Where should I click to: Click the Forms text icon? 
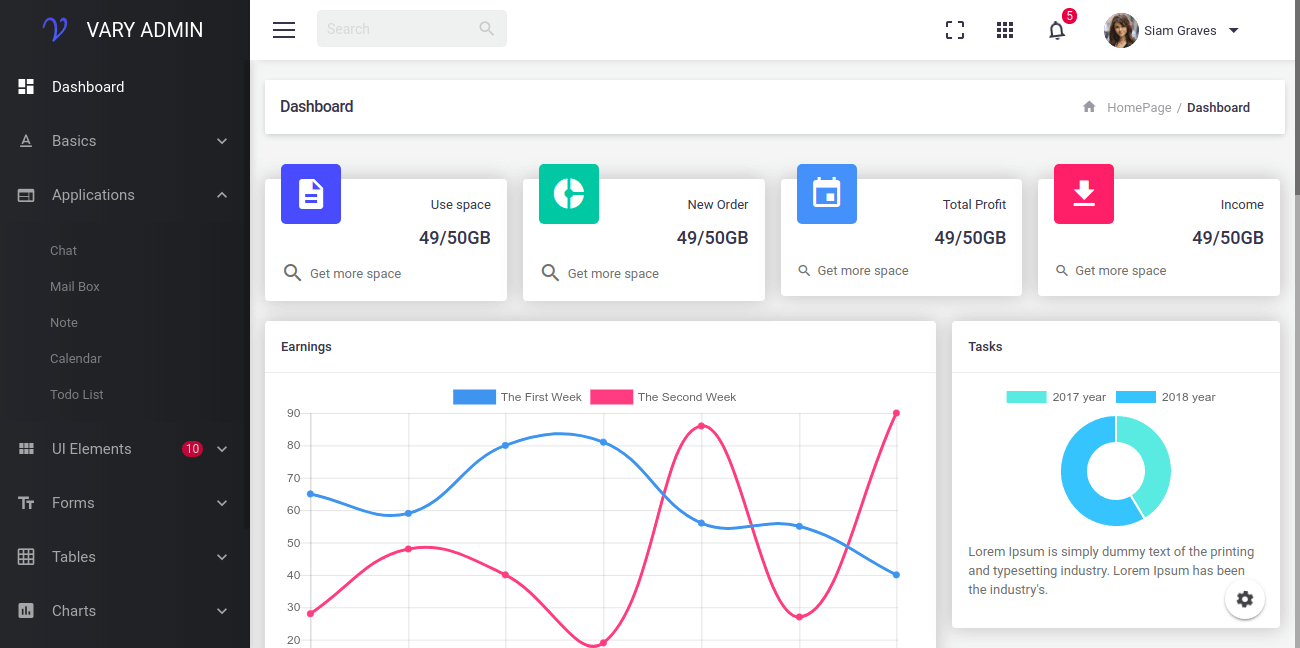(27, 503)
